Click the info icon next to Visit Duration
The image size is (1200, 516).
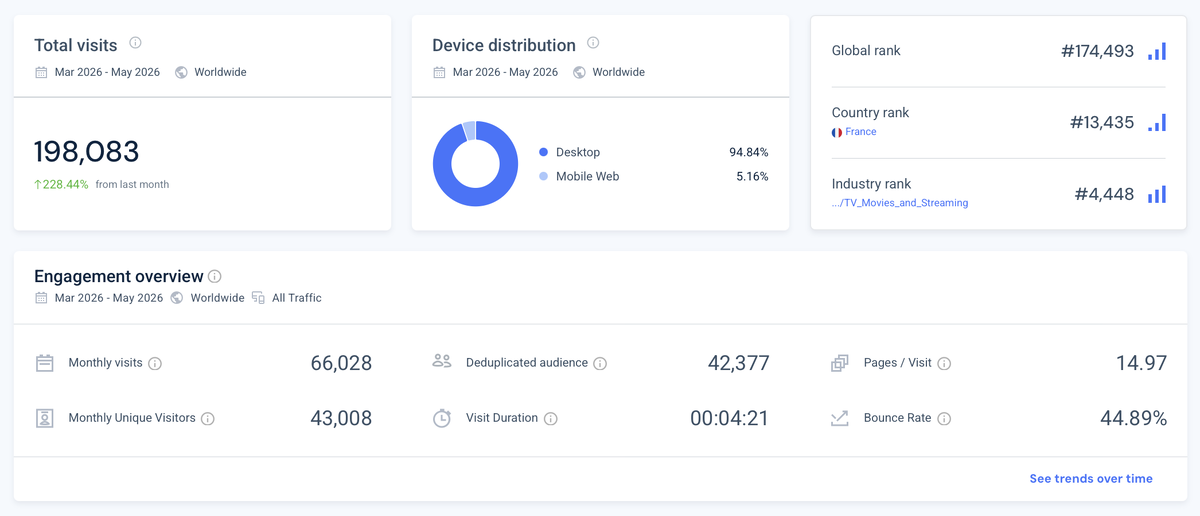(x=550, y=419)
